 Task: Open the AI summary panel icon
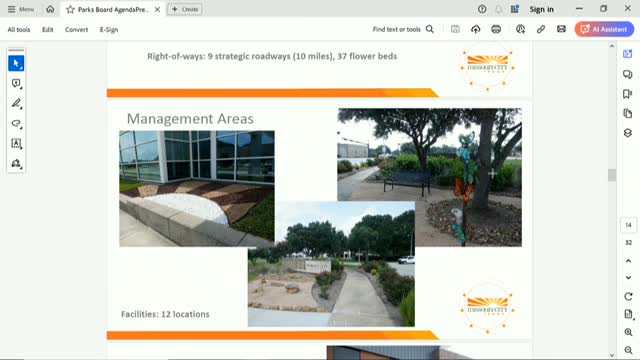click(628, 54)
